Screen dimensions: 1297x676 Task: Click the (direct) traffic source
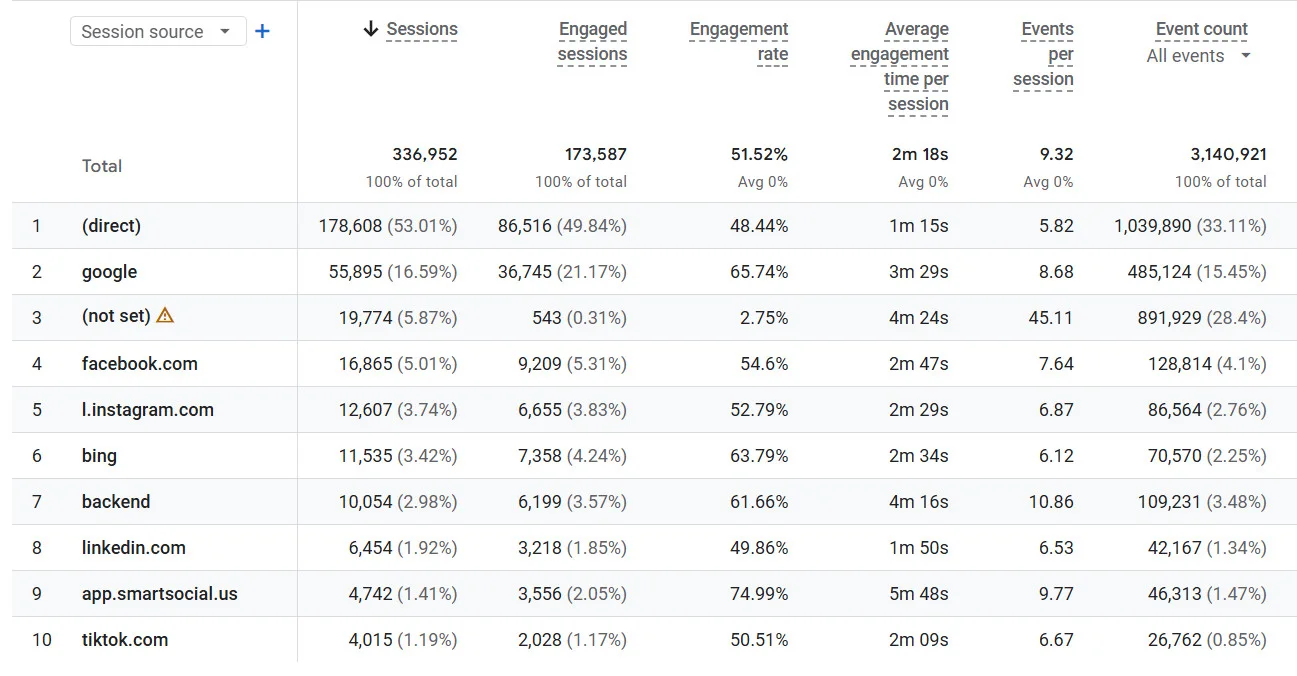111,226
